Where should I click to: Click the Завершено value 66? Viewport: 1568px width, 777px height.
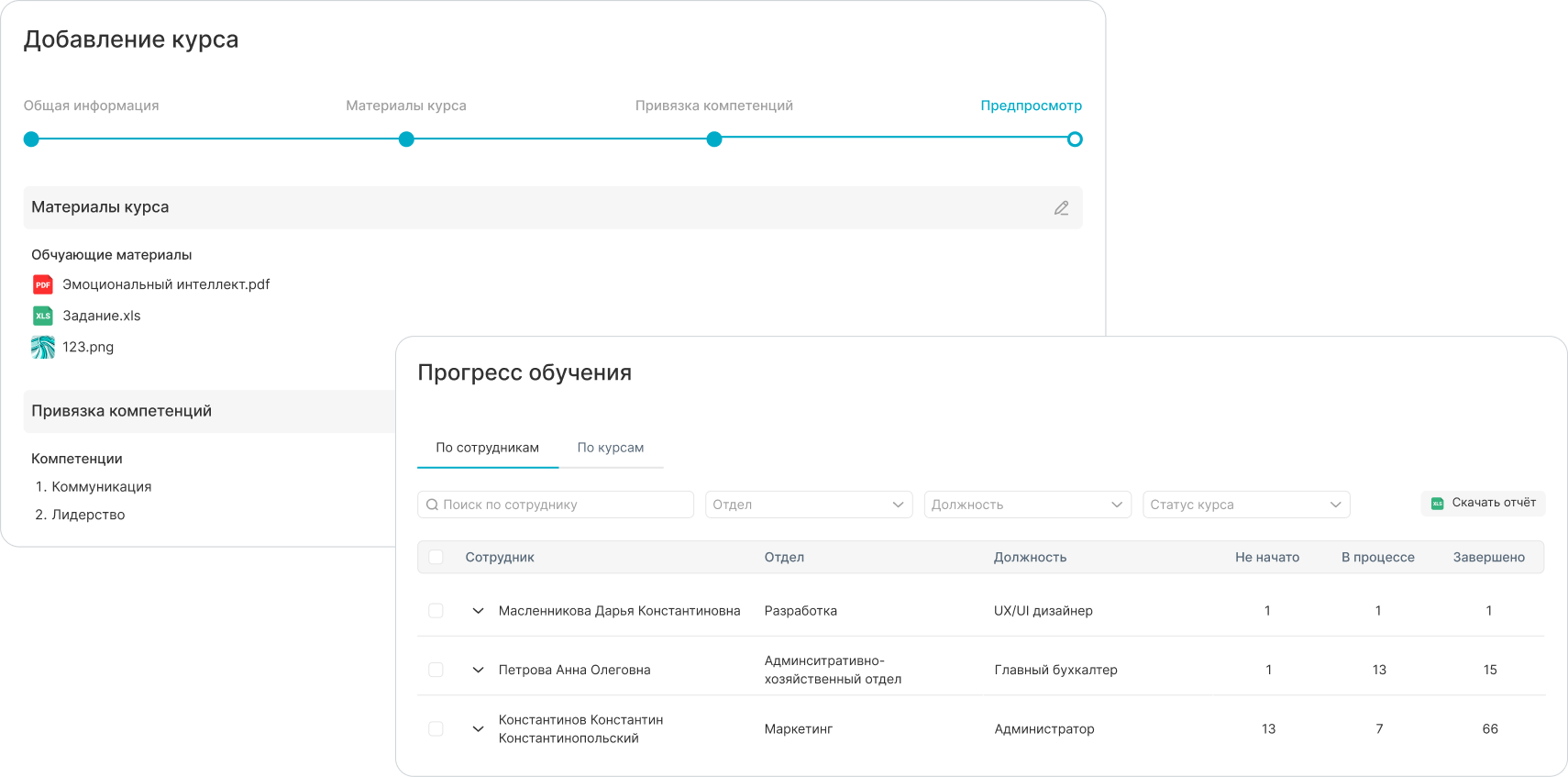click(x=1490, y=728)
